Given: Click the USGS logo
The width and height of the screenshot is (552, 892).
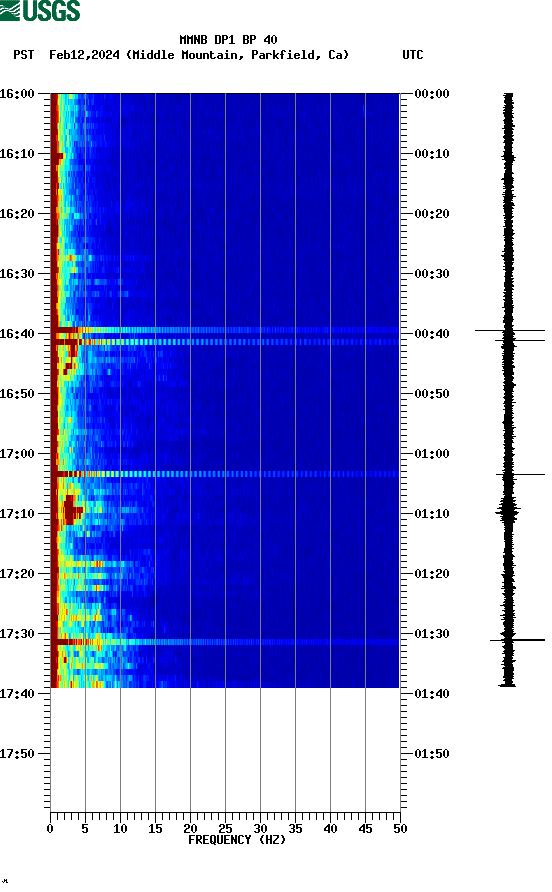Looking at the screenshot, I should pyautogui.click(x=40, y=11).
